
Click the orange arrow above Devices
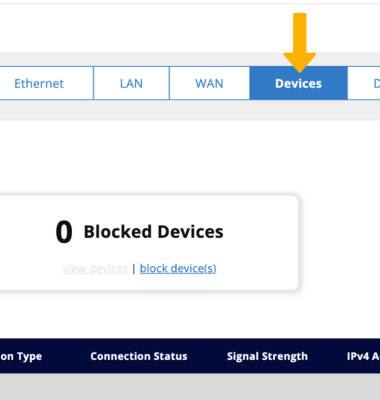[x=299, y=42]
